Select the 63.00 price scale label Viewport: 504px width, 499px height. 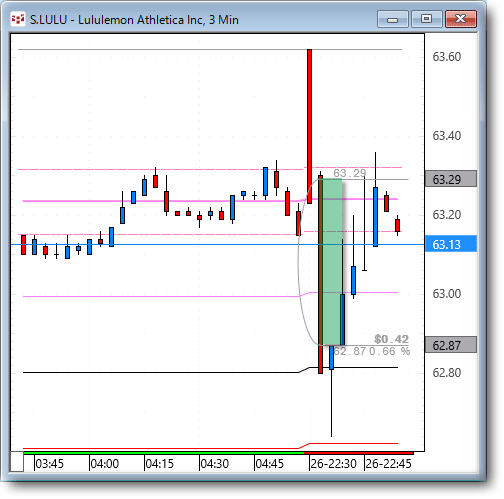coord(447,294)
